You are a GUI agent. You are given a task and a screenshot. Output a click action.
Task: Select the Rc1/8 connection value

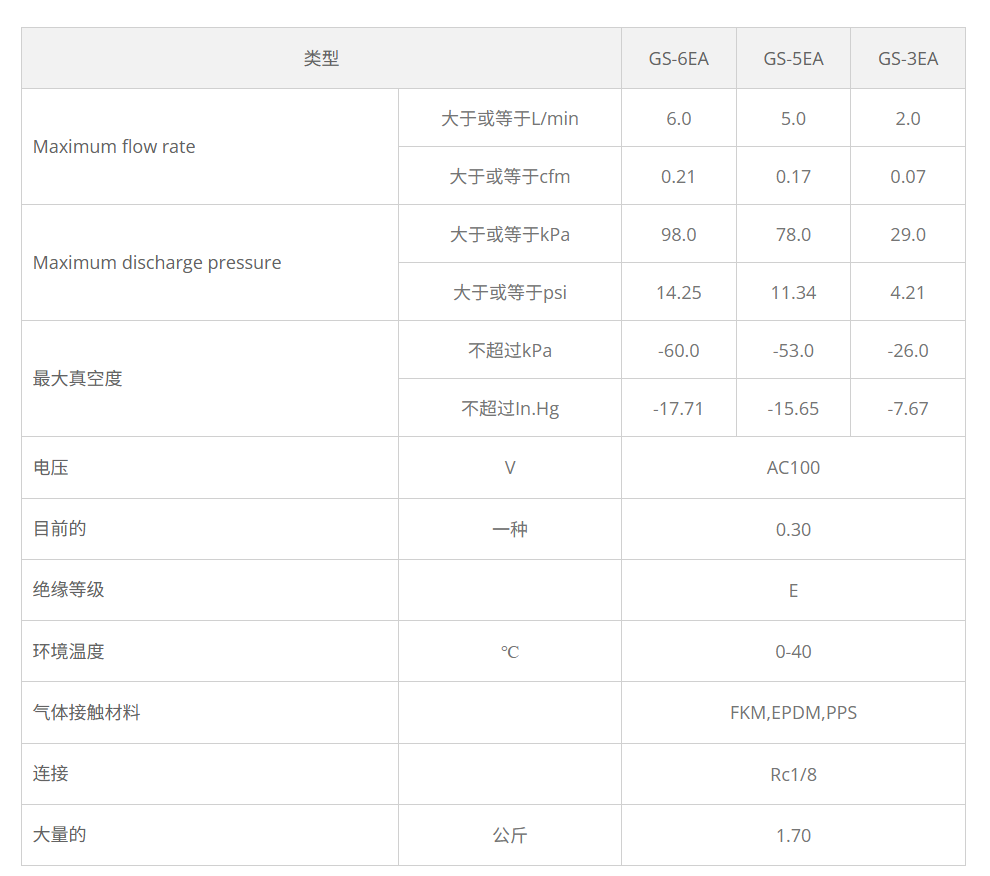coord(793,773)
